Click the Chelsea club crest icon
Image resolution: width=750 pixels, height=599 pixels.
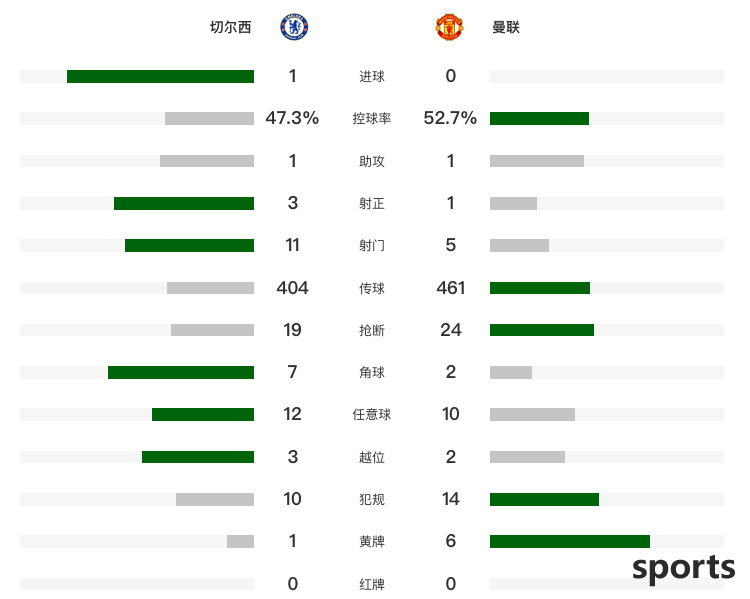click(294, 27)
